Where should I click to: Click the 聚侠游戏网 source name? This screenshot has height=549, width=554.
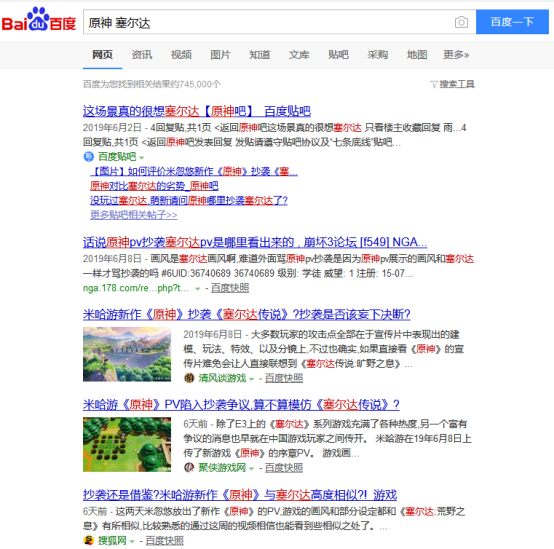point(222,468)
